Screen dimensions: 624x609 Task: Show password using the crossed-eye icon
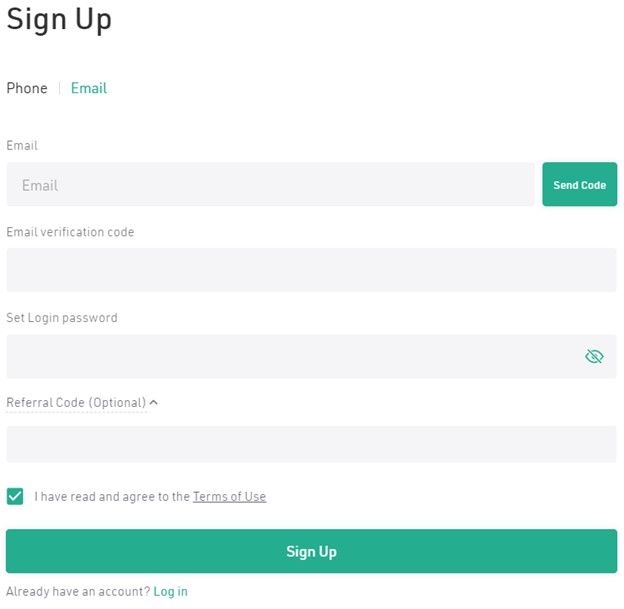coord(594,356)
